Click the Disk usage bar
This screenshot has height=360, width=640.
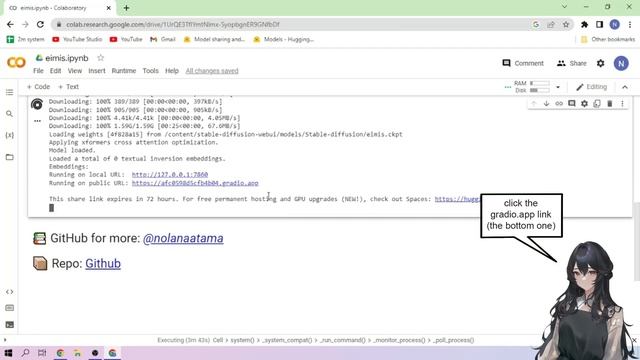[x=540, y=90]
